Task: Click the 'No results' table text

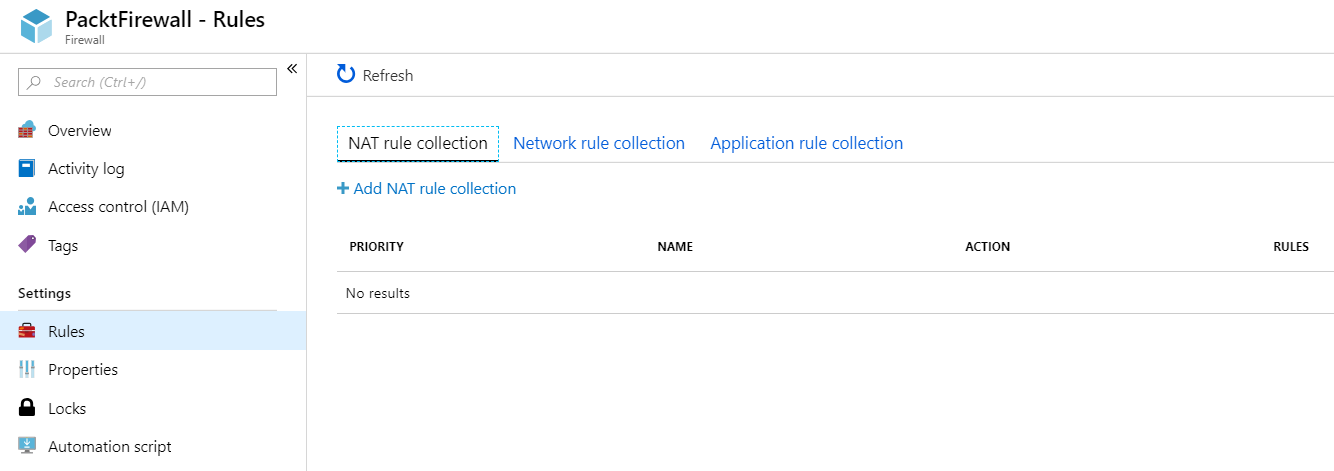Action: tap(378, 293)
